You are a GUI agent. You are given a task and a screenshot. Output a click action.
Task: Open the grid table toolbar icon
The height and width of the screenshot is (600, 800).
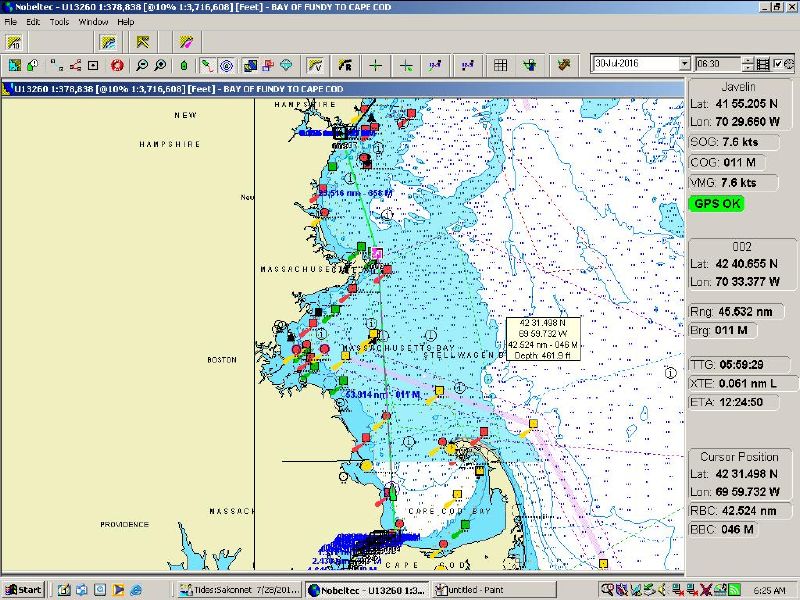pos(500,65)
